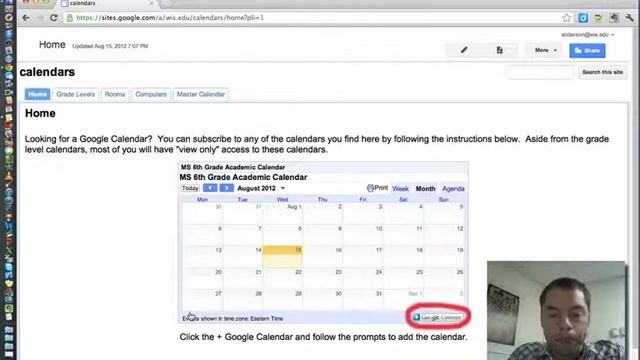Close the calendars browser tab
This screenshot has width=640, height=360.
151,3
